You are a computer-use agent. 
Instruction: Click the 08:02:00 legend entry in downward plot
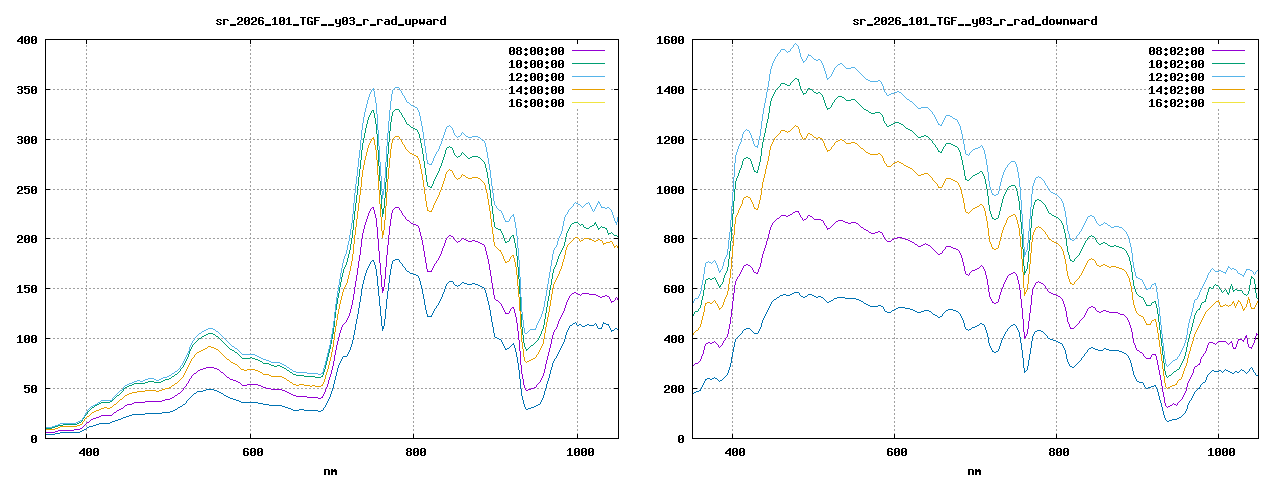click(x=1176, y=51)
